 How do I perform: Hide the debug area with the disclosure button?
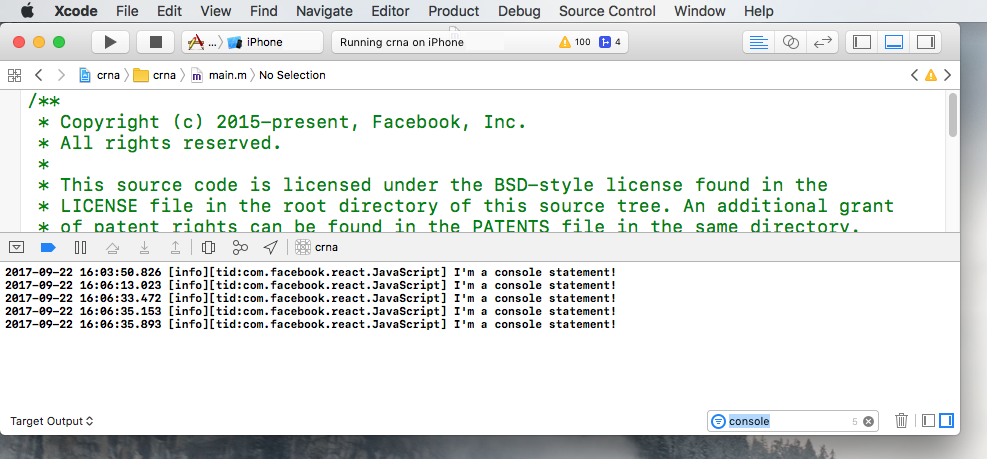[x=17, y=247]
